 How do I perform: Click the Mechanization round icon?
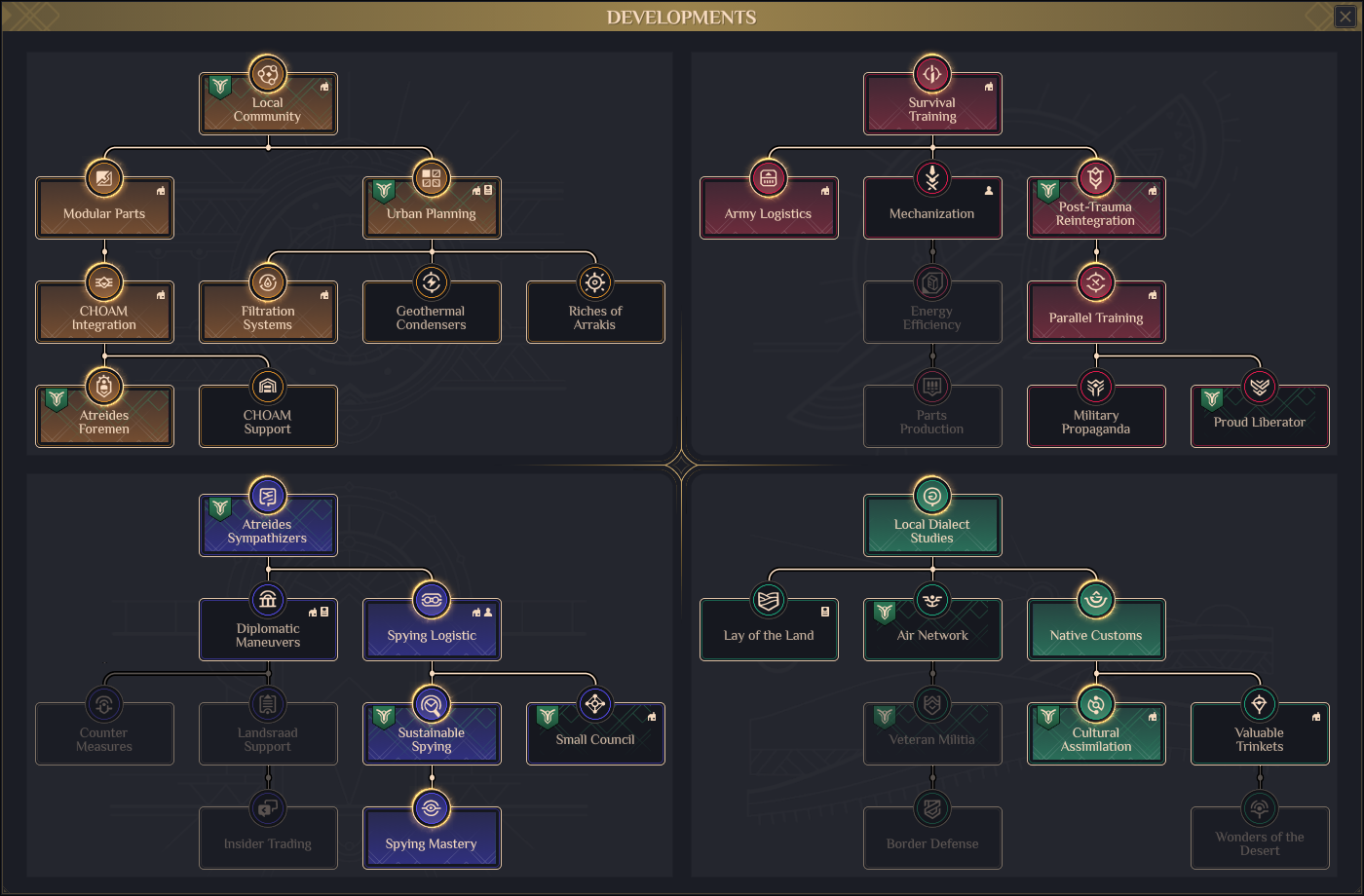[x=932, y=178]
